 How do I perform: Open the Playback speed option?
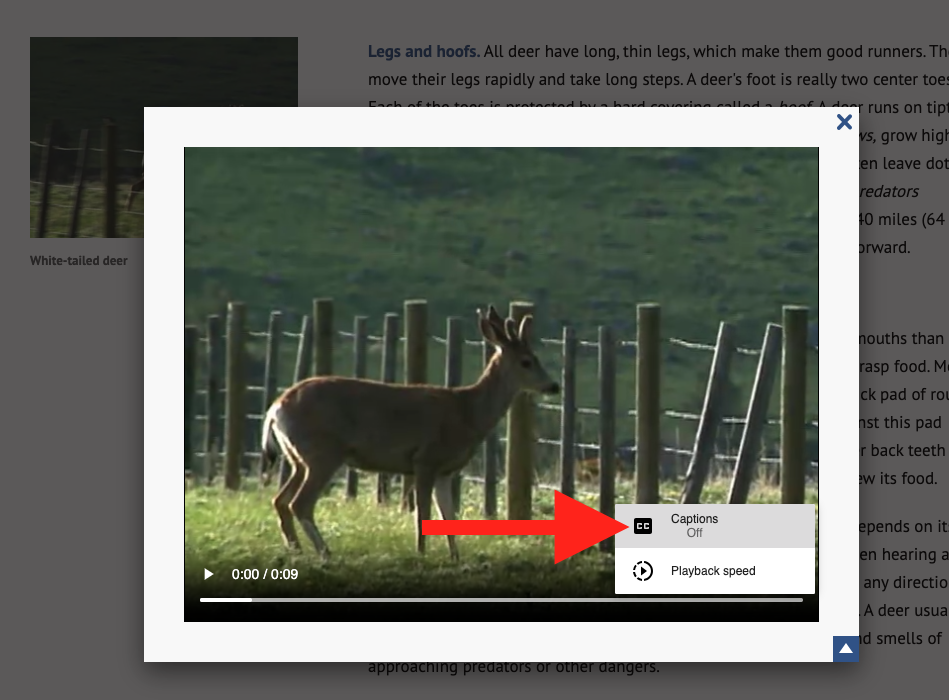click(x=715, y=571)
